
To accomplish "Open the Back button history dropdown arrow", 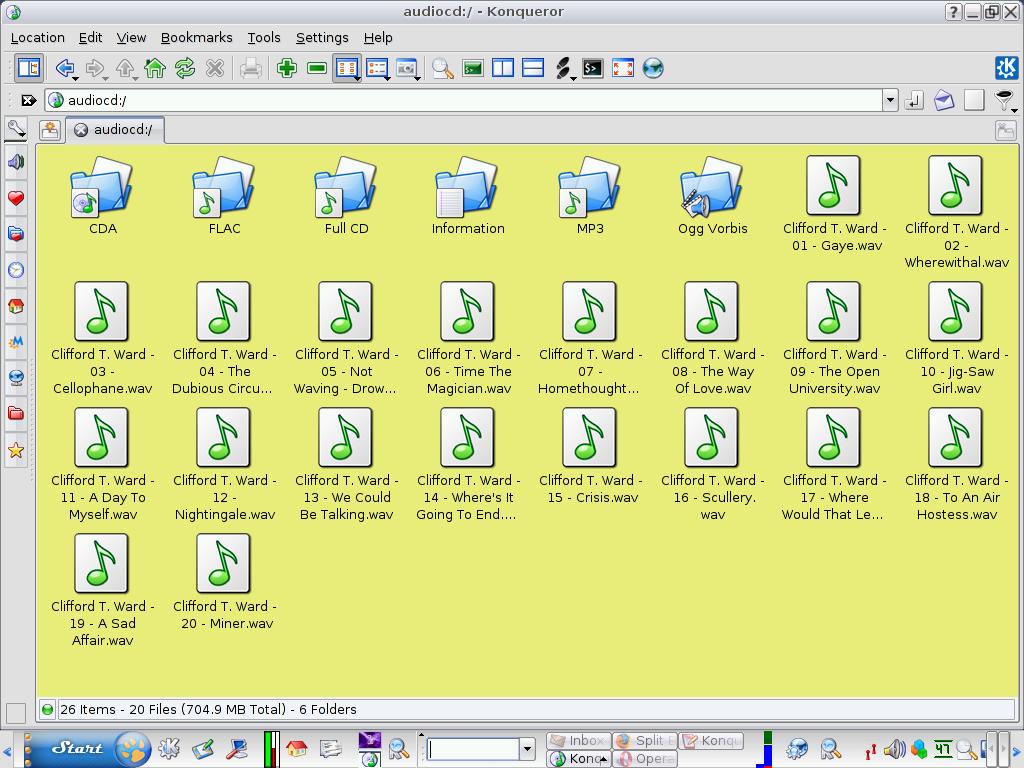I will coord(76,78).
